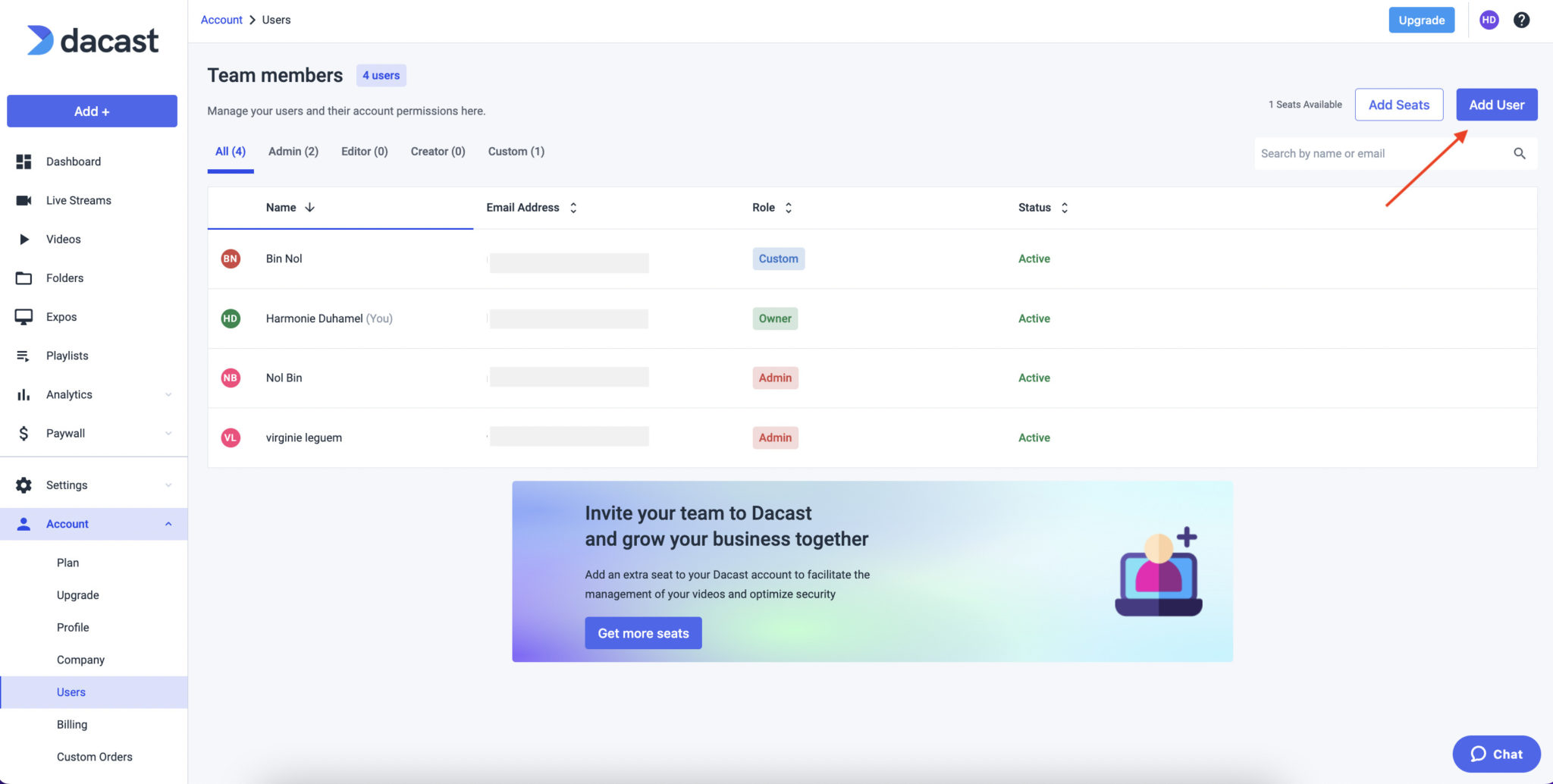Image resolution: width=1553 pixels, height=784 pixels.
Task: Click the Custom role badge for Bin Nol
Action: (778, 259)
